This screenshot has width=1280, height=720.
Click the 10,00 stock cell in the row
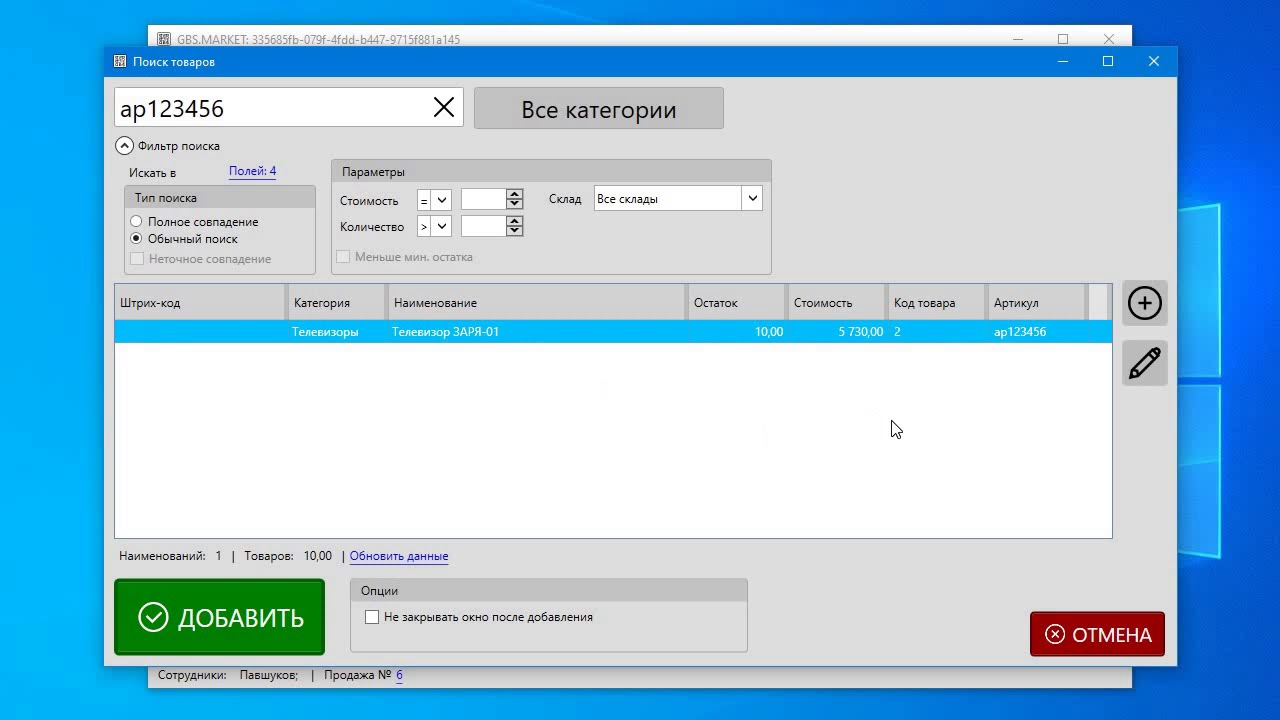tap(736, 332)
